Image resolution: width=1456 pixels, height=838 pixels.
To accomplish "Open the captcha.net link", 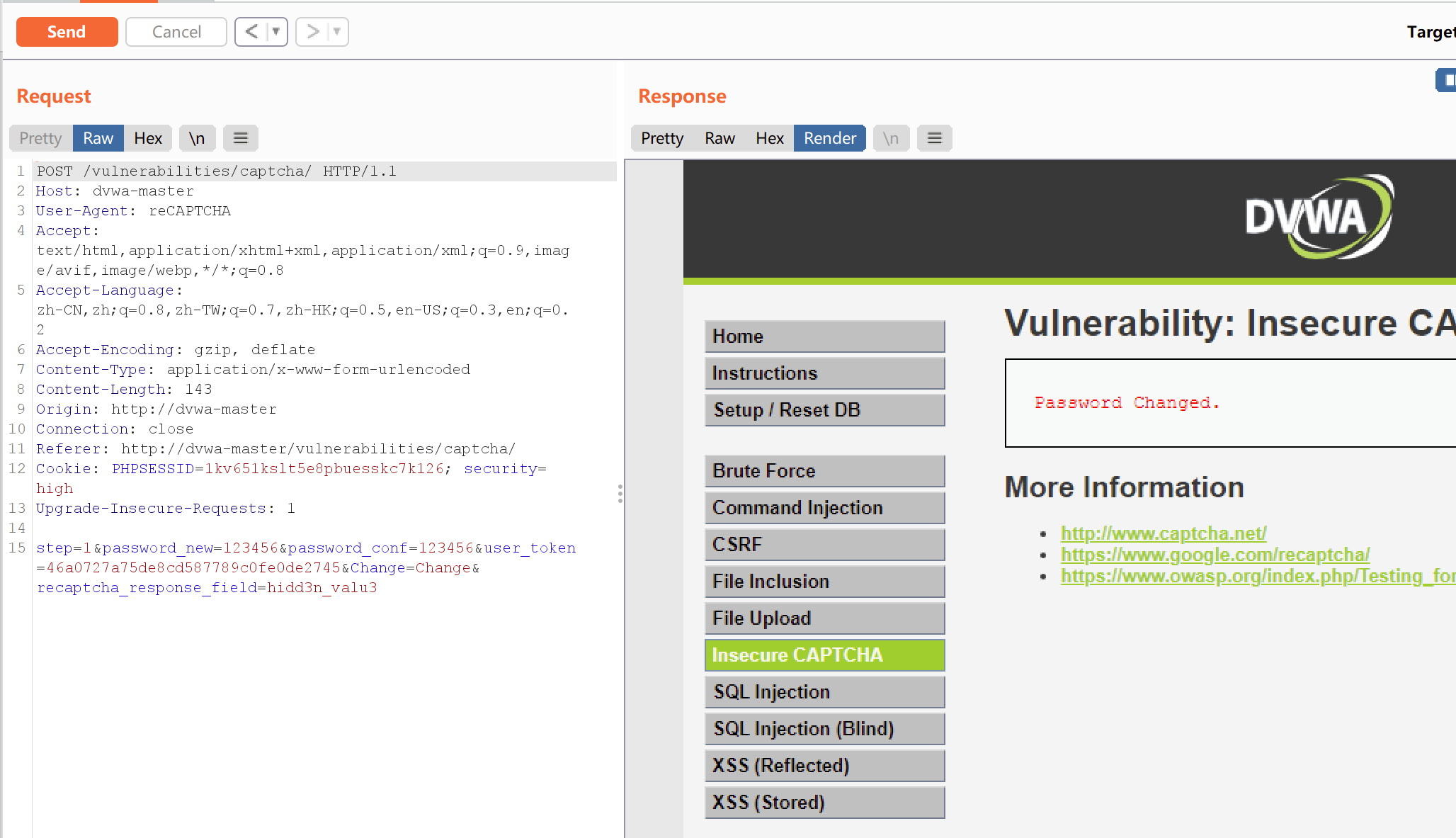I will (x=1163, y=533).
